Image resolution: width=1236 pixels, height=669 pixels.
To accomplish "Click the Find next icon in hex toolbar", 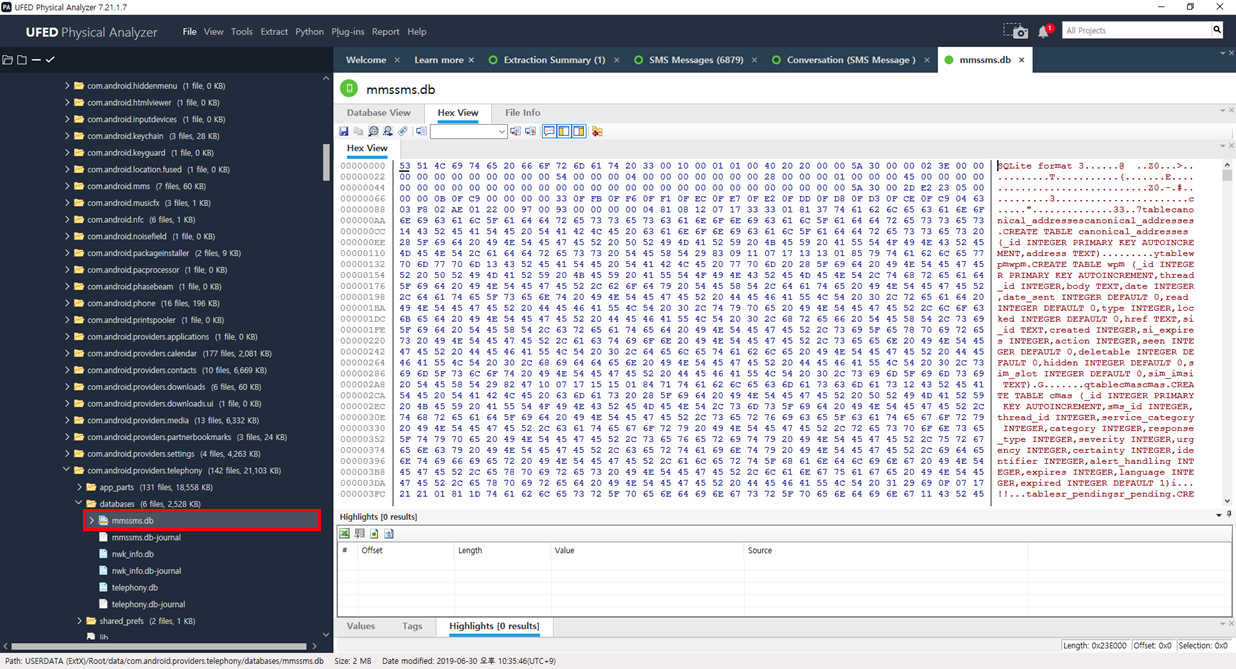I will point(388,131).
